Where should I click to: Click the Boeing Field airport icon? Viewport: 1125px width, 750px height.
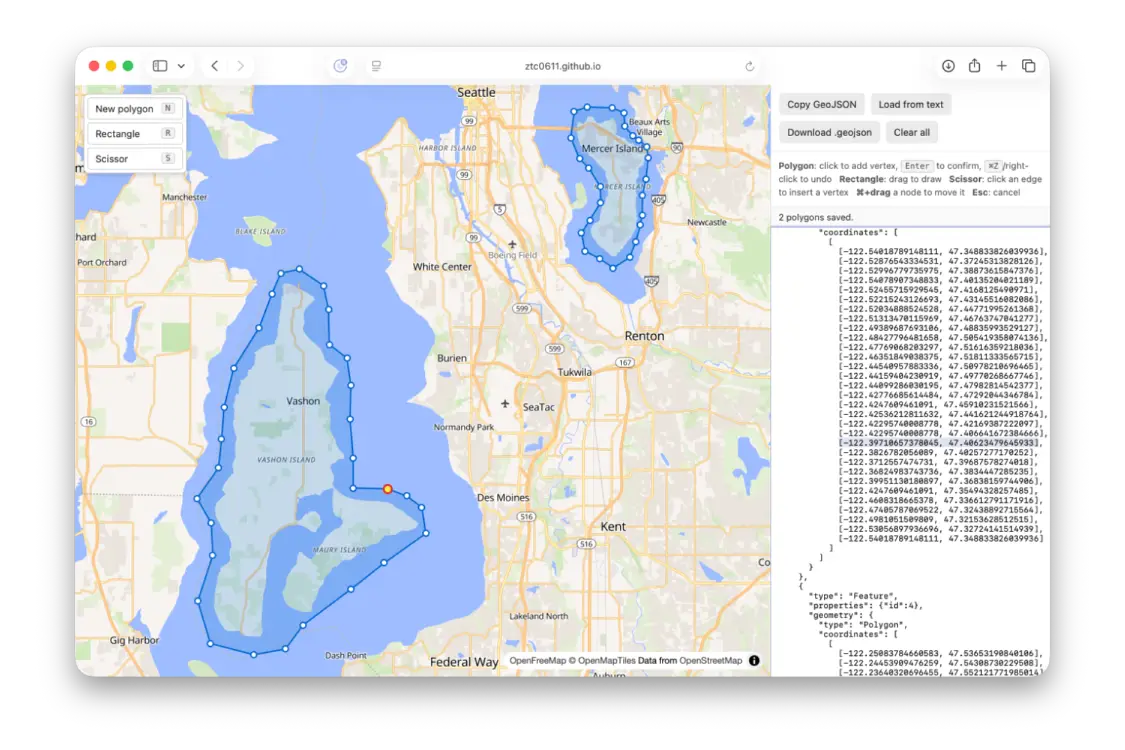[x=512, y=245]
